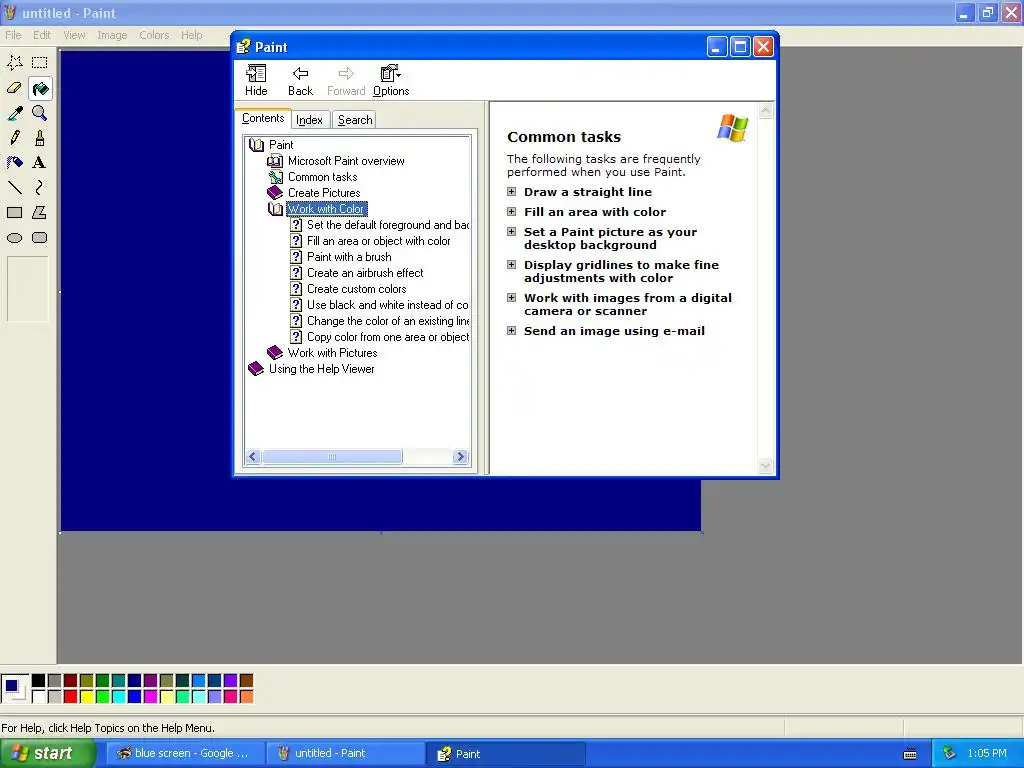Go Back in the help viewer

click(300, 81)
